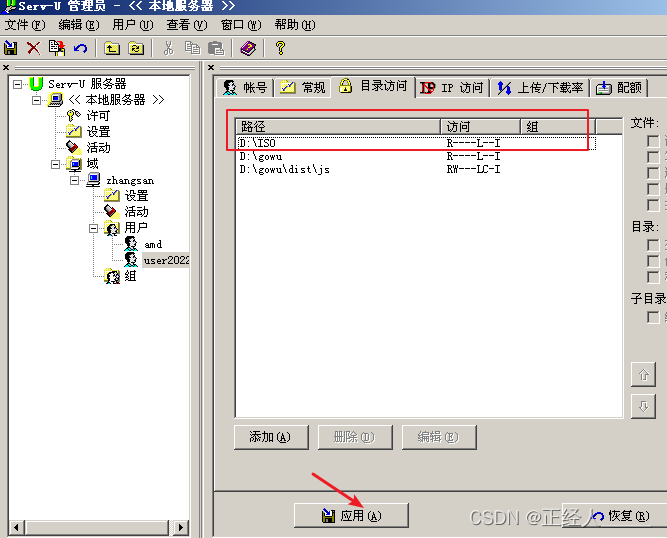Click the copy pages toolbar icon

click(x=192, y=48)
